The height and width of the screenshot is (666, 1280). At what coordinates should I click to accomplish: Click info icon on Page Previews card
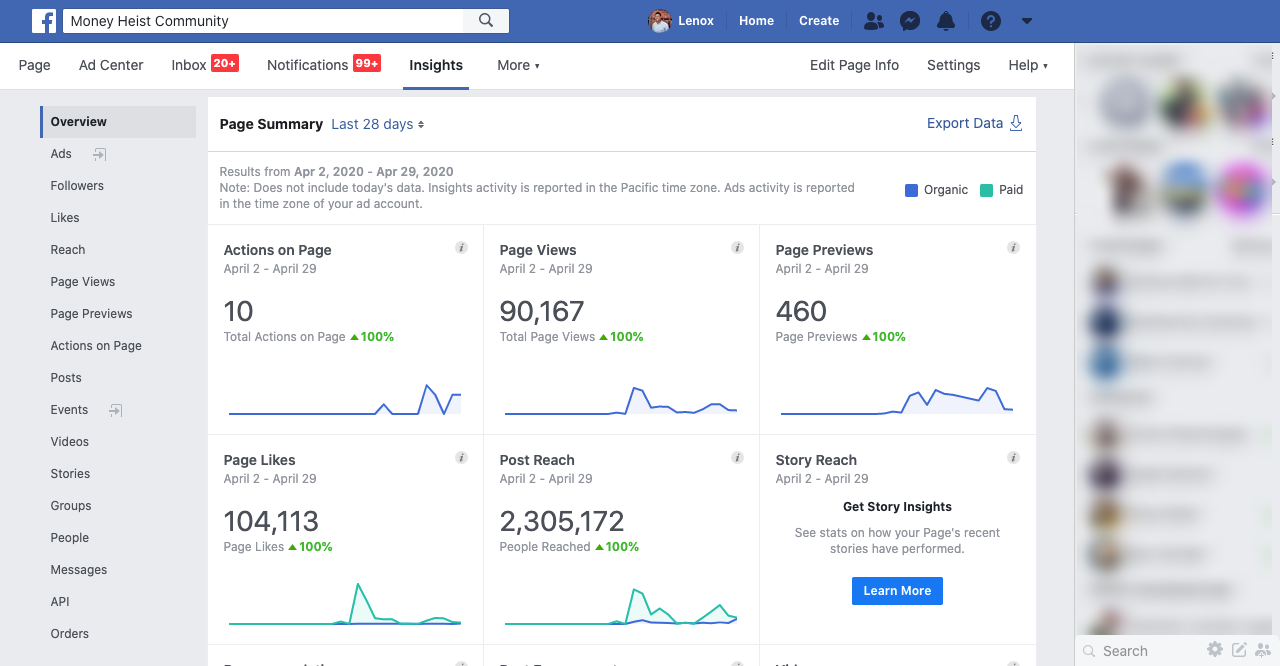point(1013,248)
